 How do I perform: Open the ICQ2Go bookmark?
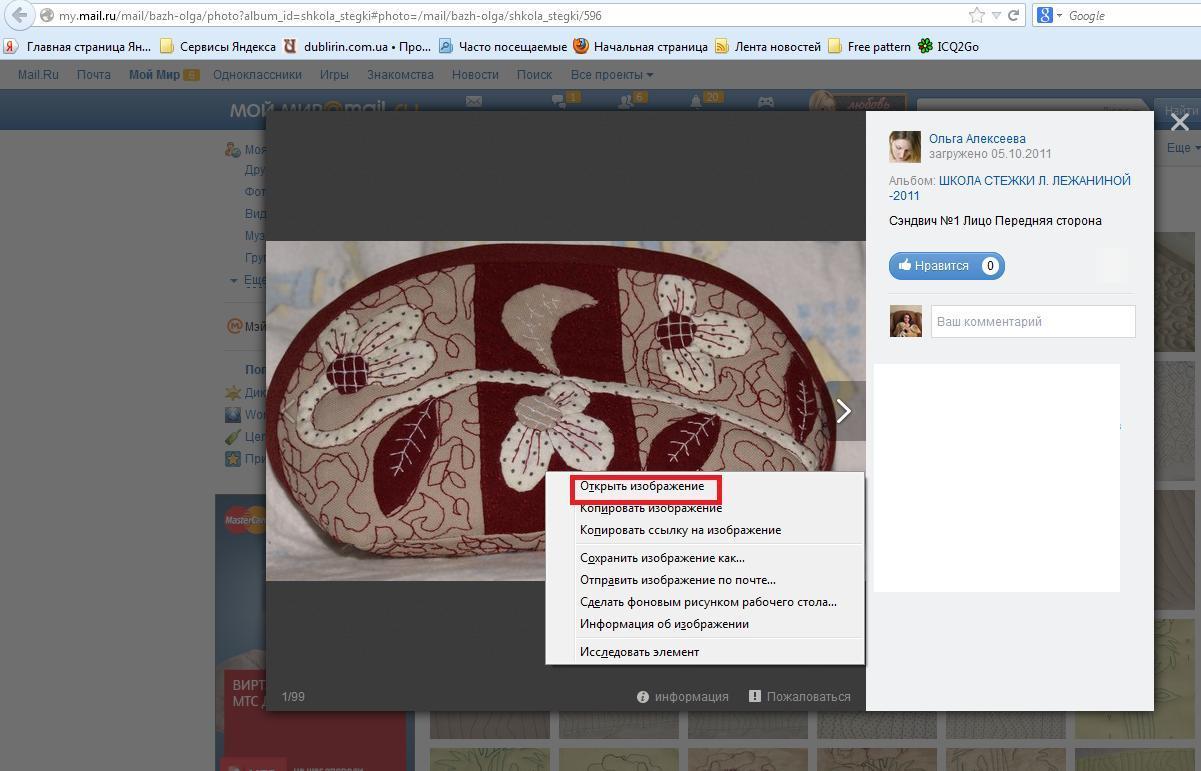[948, 46]
